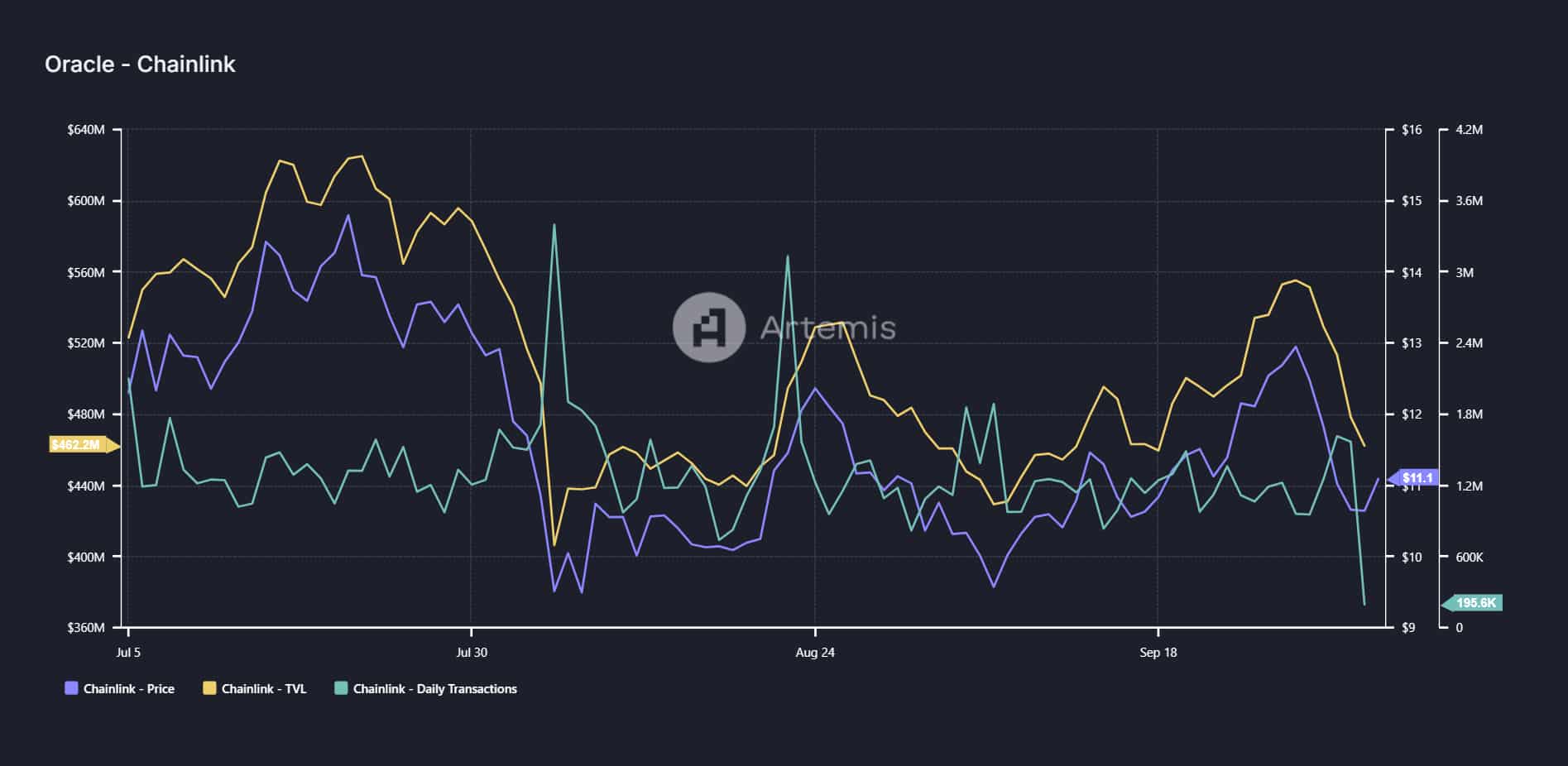Toggle Chainlink - Daily Transactions legend entry
This screenshot has height=766, width=1568.
coord(425,688)
